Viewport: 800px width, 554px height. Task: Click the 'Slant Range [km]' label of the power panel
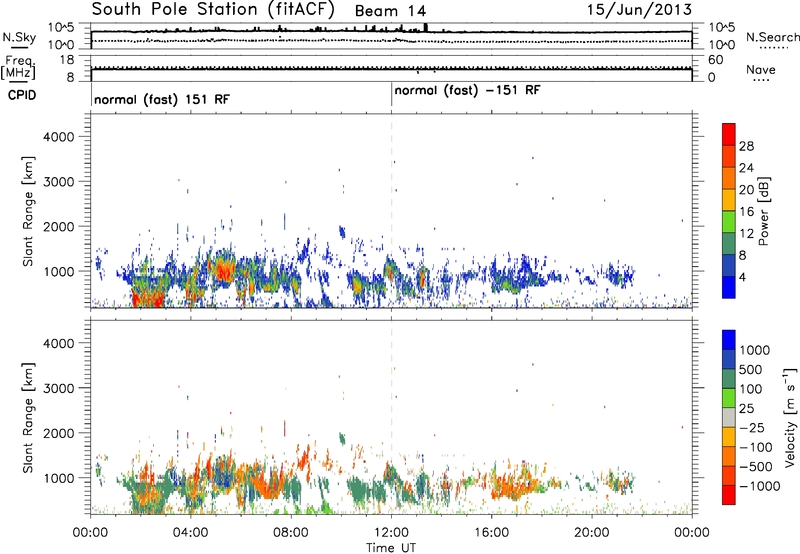28,211
